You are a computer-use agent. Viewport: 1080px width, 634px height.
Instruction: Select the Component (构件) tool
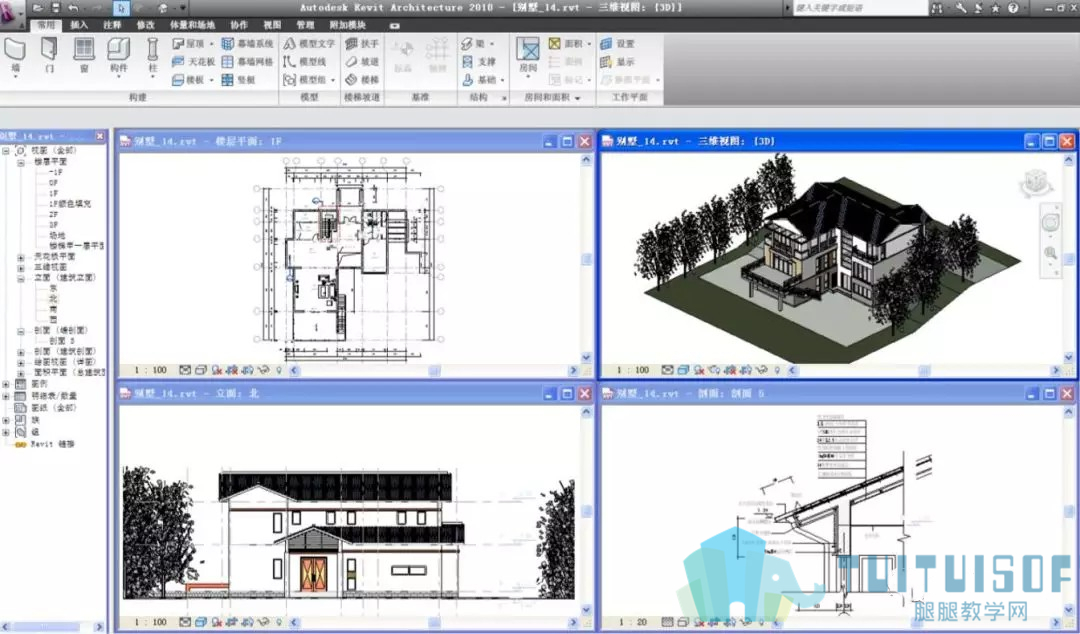point(118,55)
